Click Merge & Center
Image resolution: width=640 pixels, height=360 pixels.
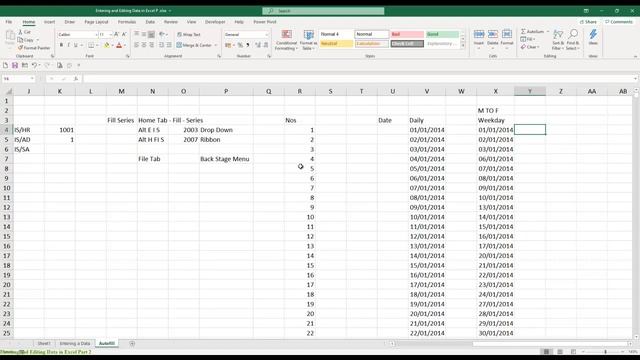[194, 45]
